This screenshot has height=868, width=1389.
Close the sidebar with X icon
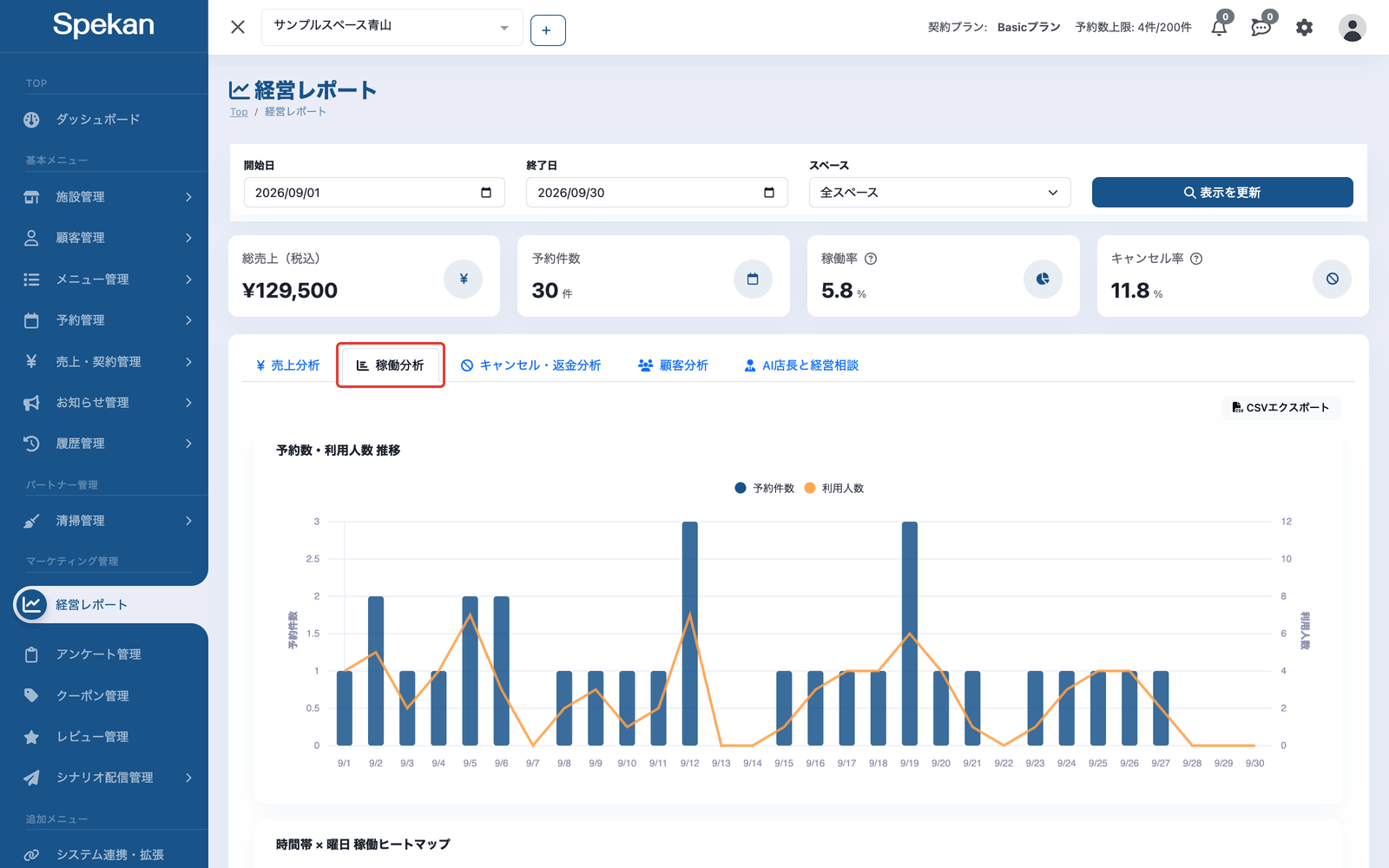[x=238, y=27]
